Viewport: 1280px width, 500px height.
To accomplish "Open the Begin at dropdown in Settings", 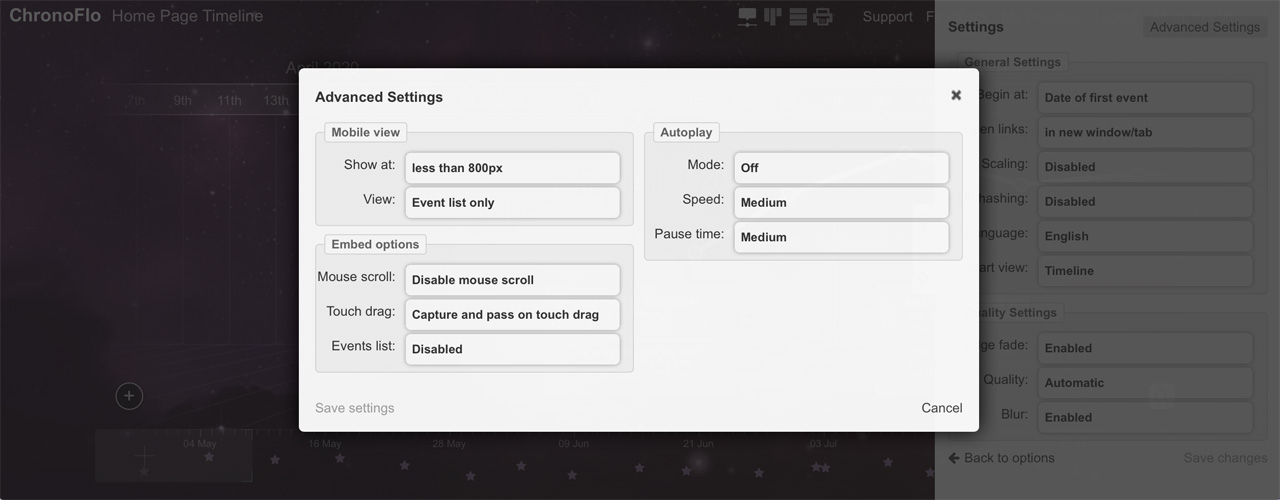I will 1145,97.
